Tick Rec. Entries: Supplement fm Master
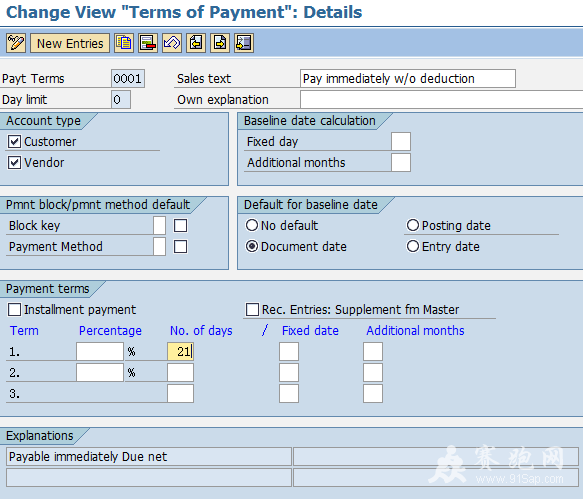The width and height of the screenshot is (583, 499). (252, 309)
